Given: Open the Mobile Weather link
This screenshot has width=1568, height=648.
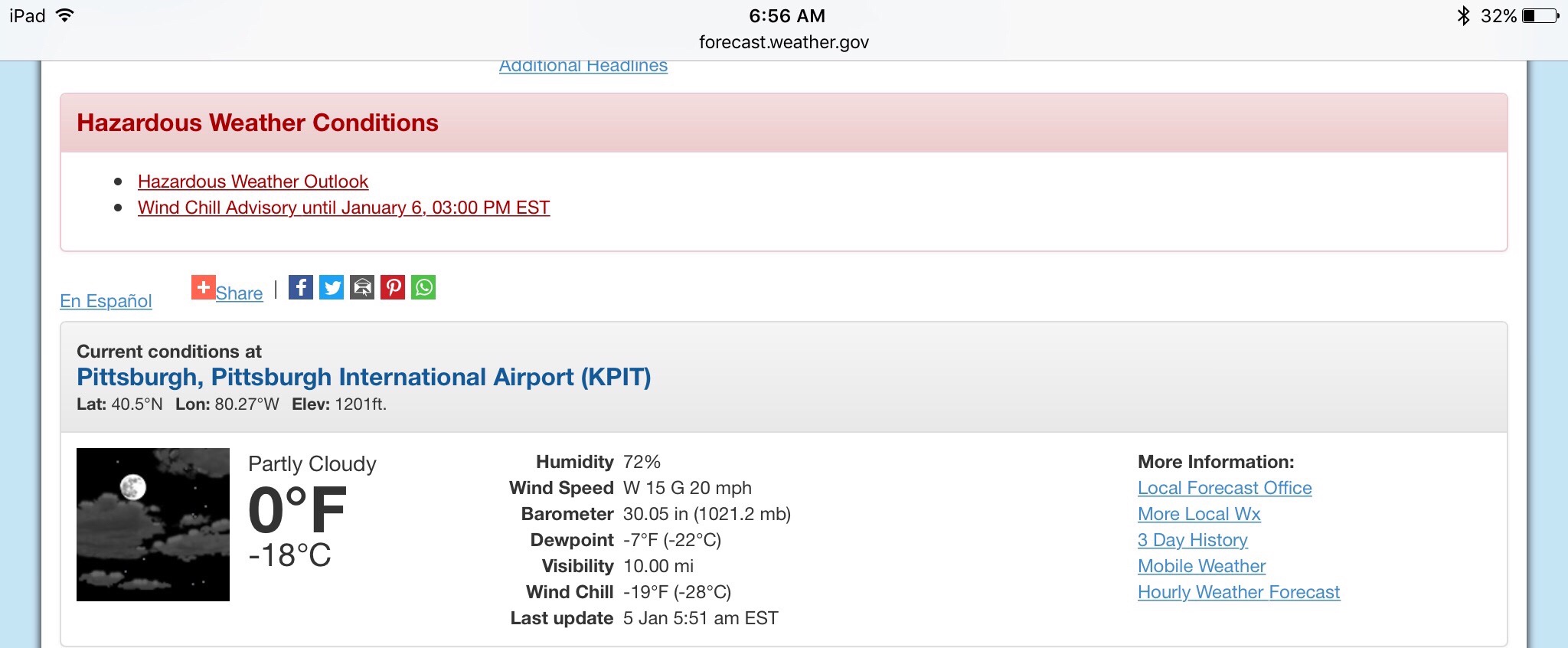Looking at the screenshot, I should [1201, 566].
